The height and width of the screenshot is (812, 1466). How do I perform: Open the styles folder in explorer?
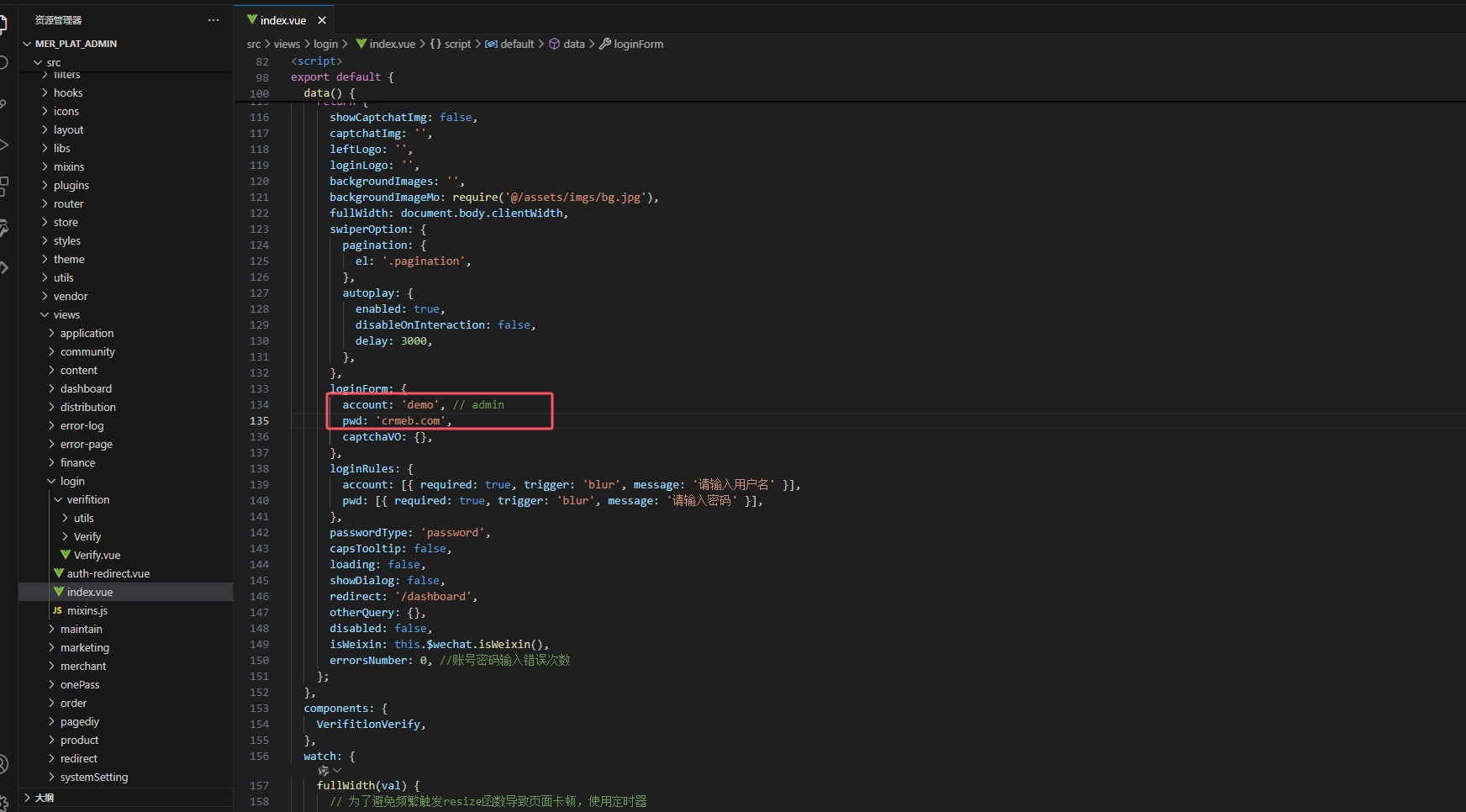(67, 240)
